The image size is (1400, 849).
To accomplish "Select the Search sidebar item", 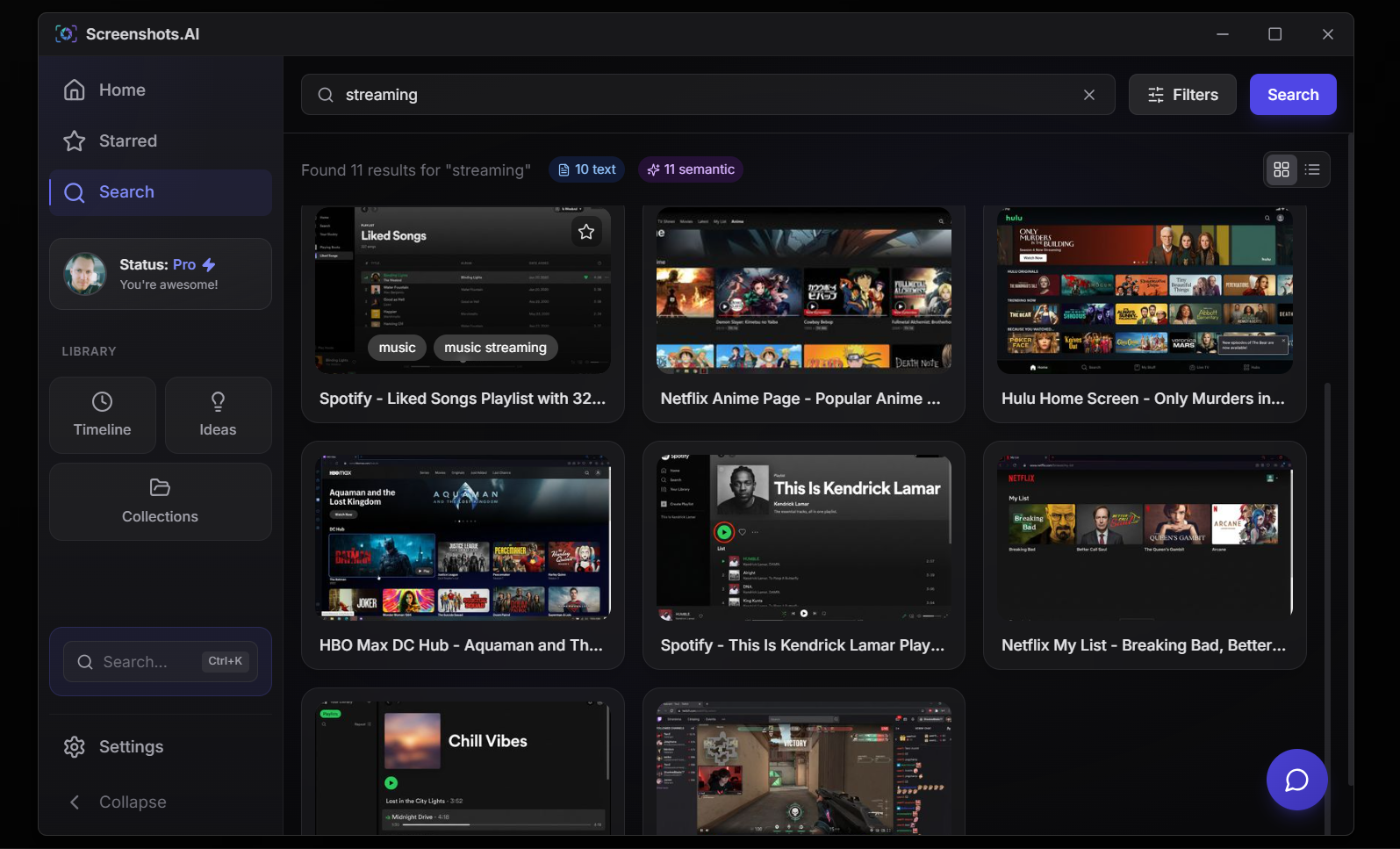I will [x=161, y=192].
